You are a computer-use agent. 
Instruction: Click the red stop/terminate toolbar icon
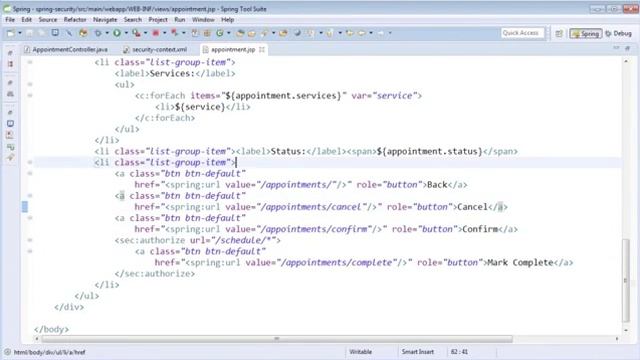pos(156,33)
